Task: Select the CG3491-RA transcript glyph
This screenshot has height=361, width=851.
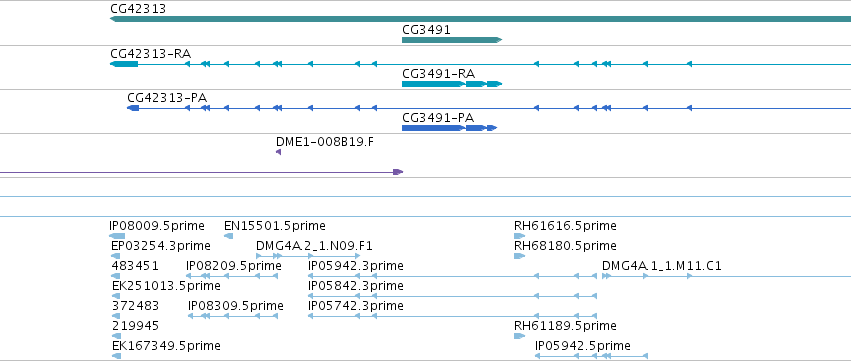Action: [452, 84]
